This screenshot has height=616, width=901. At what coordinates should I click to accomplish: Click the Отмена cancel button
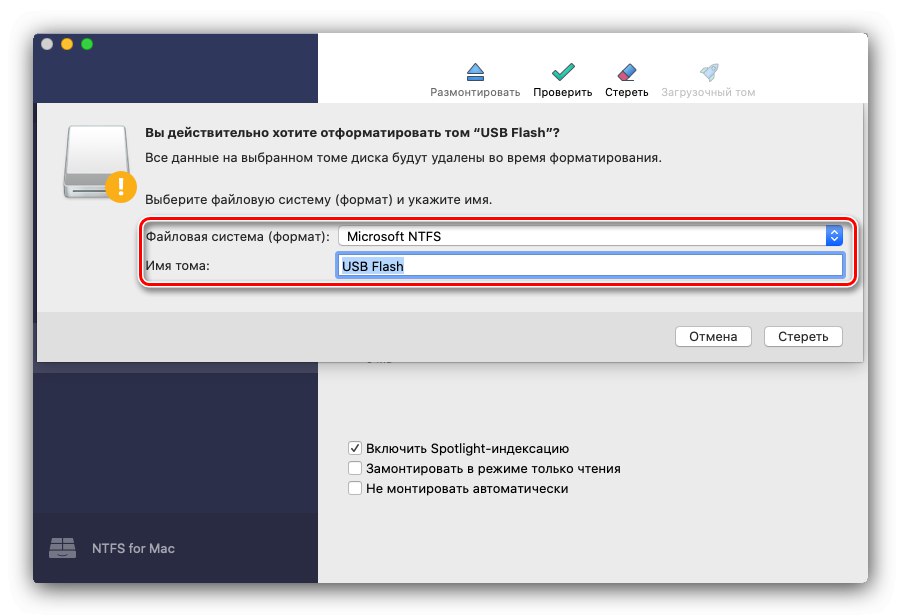(x=713, y=337)
